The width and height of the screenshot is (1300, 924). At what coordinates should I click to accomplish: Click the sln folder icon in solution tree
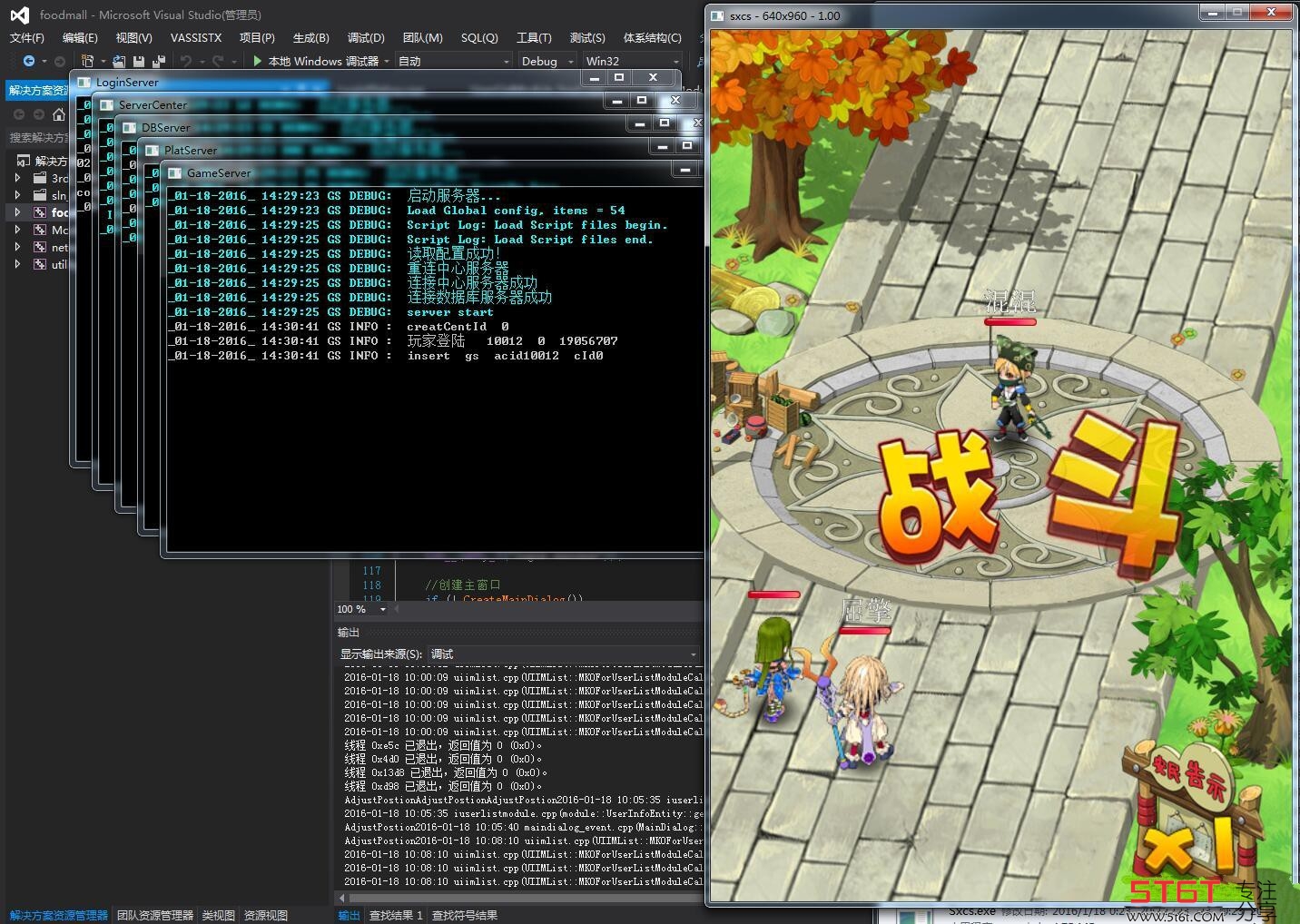coord(40,195)
